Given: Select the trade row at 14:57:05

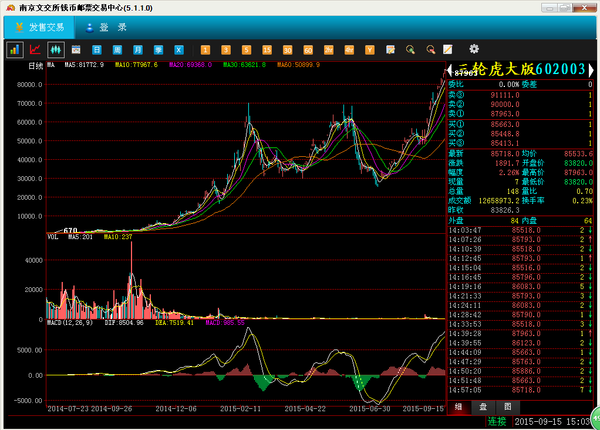Looking at the screenshot, I should 520,390.
